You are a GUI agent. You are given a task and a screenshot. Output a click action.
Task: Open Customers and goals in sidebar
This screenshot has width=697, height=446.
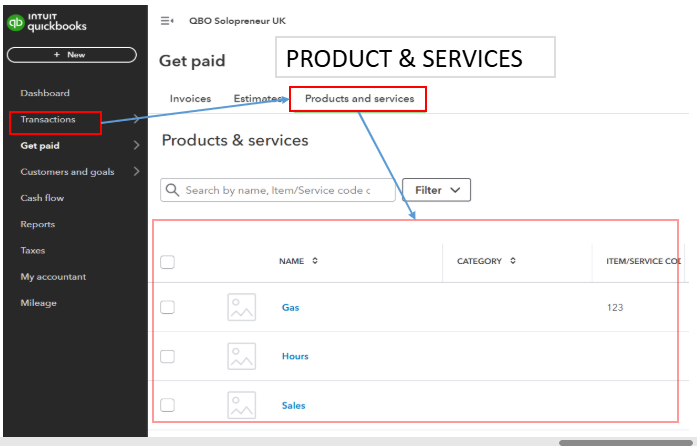pyautogui.click(x=67, y=172)
